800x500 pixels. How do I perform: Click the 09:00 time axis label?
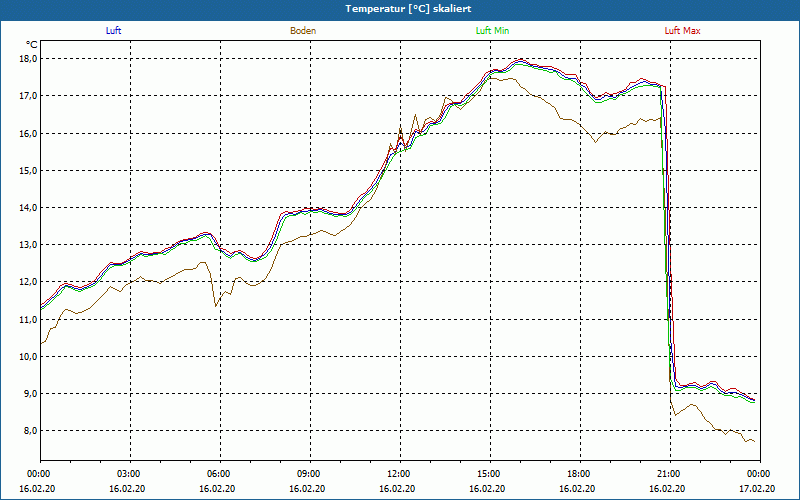(308, 474)
